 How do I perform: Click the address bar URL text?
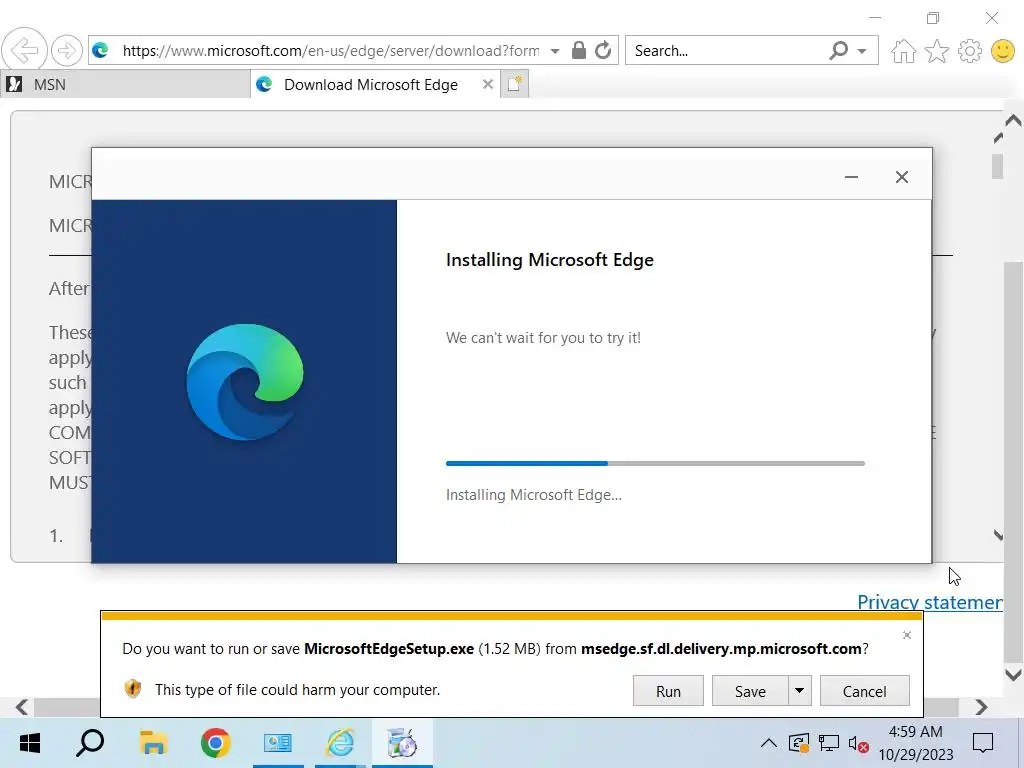[330, 50]
